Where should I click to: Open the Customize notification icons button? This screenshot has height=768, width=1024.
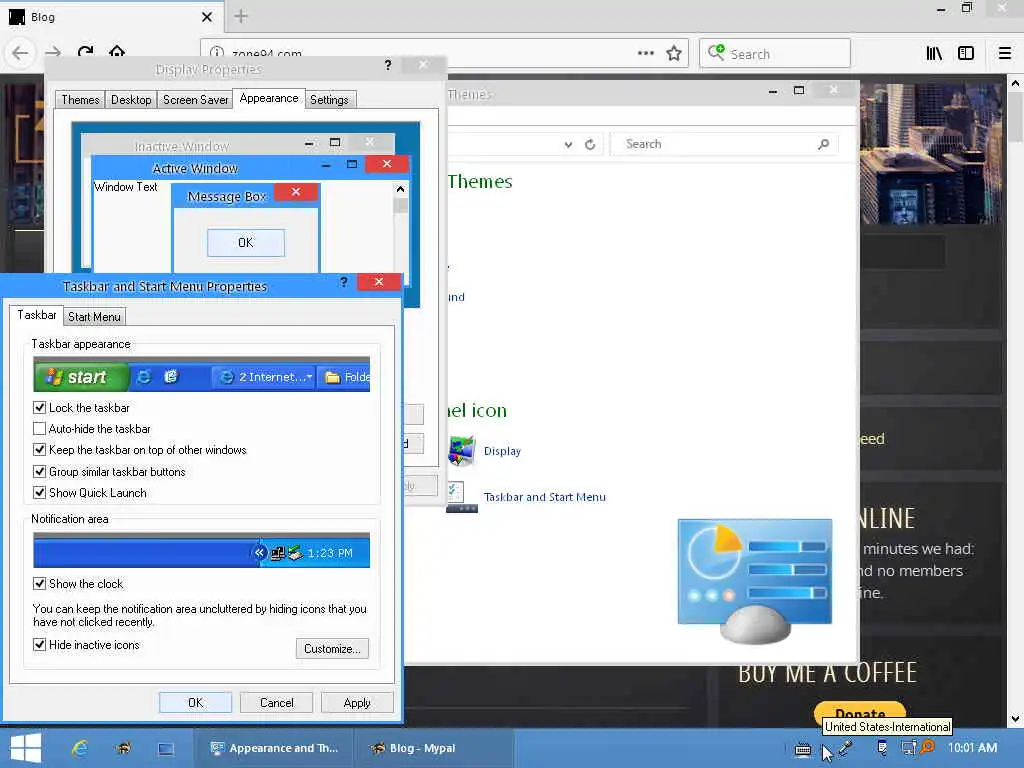click(332, 648)
